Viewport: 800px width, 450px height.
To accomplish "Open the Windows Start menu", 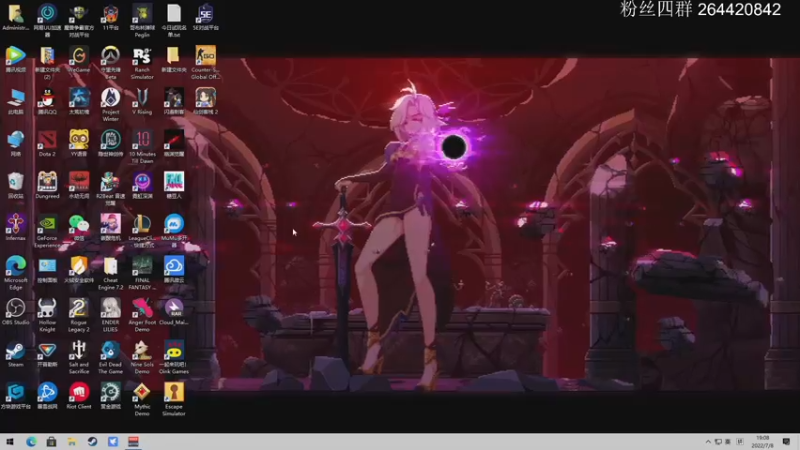I will [x=10, y=442].
